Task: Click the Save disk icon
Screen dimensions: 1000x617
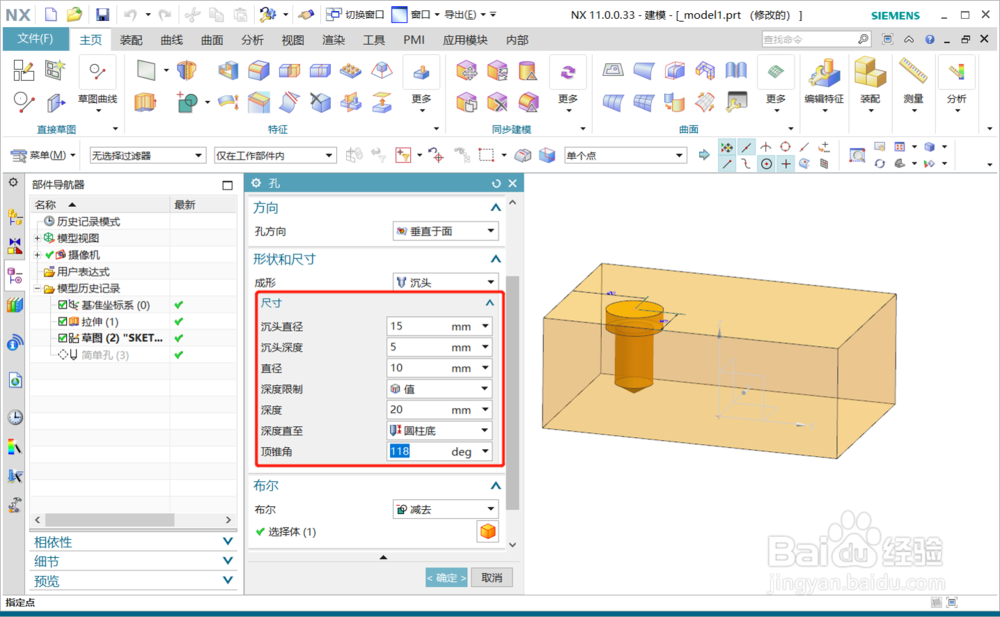Action: pyautogui.click(x=102, y=14)
